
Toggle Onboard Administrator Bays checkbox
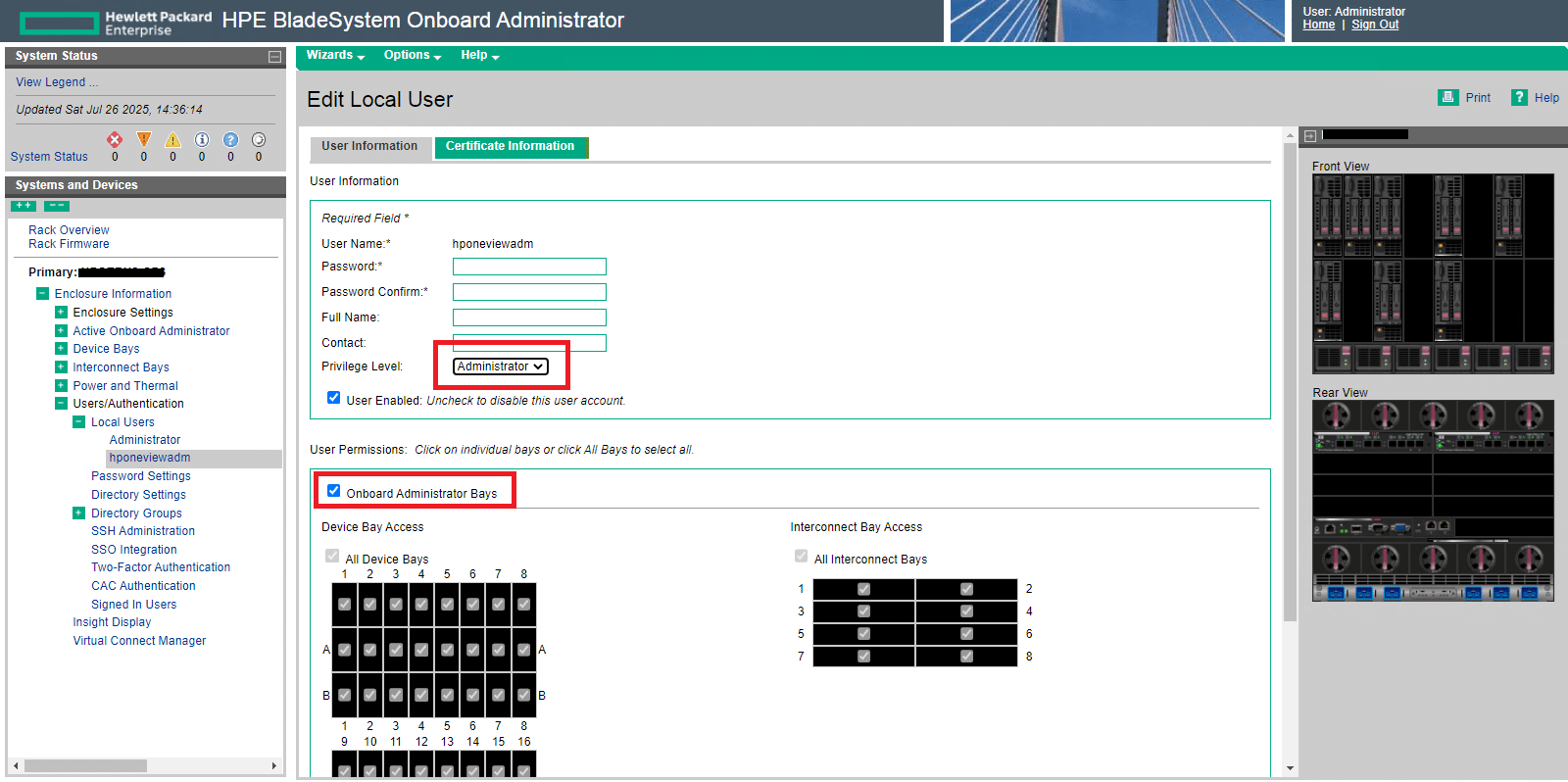[x=334, y=491]
